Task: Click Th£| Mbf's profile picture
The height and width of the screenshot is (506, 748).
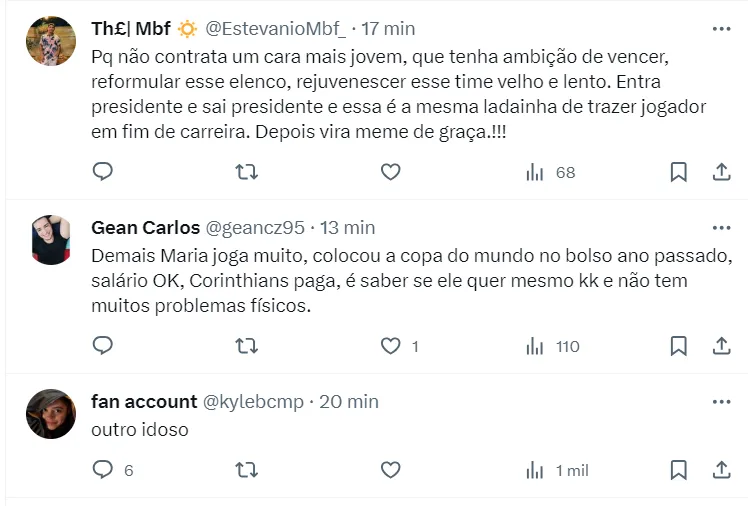Action: coord(51,41)
